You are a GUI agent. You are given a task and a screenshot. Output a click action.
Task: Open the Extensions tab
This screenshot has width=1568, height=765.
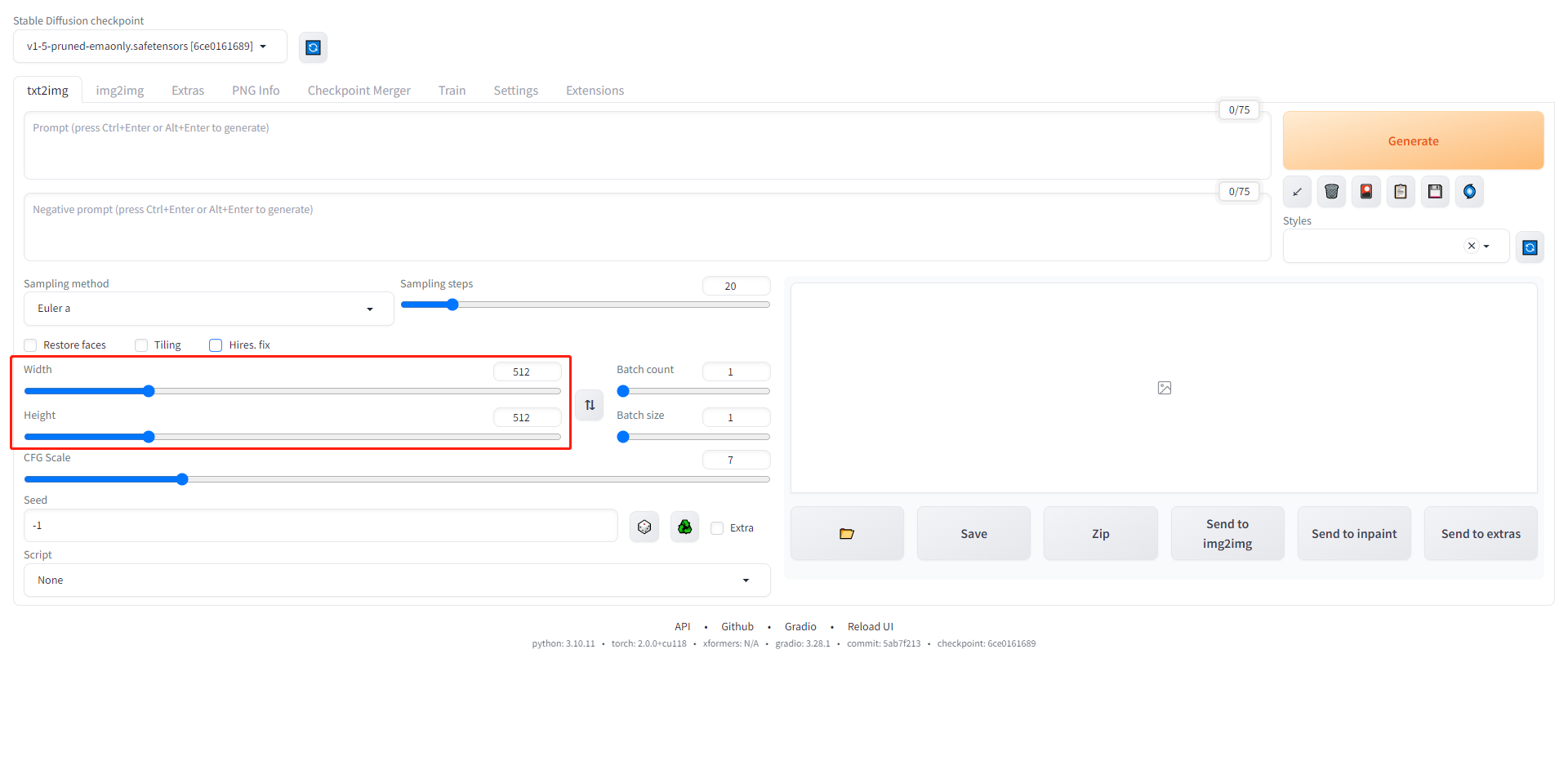(x=595, y=91)
